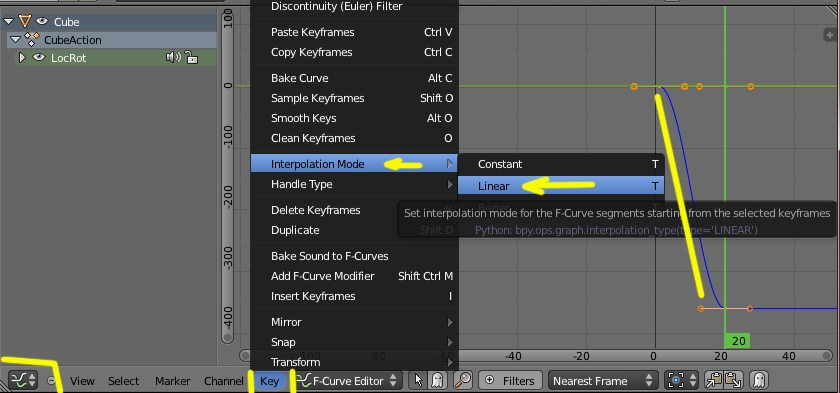Click the frame 20 current-frame marker
This screenshot has height=393, width=840.
pyautogui.click(x=738, y=341)
